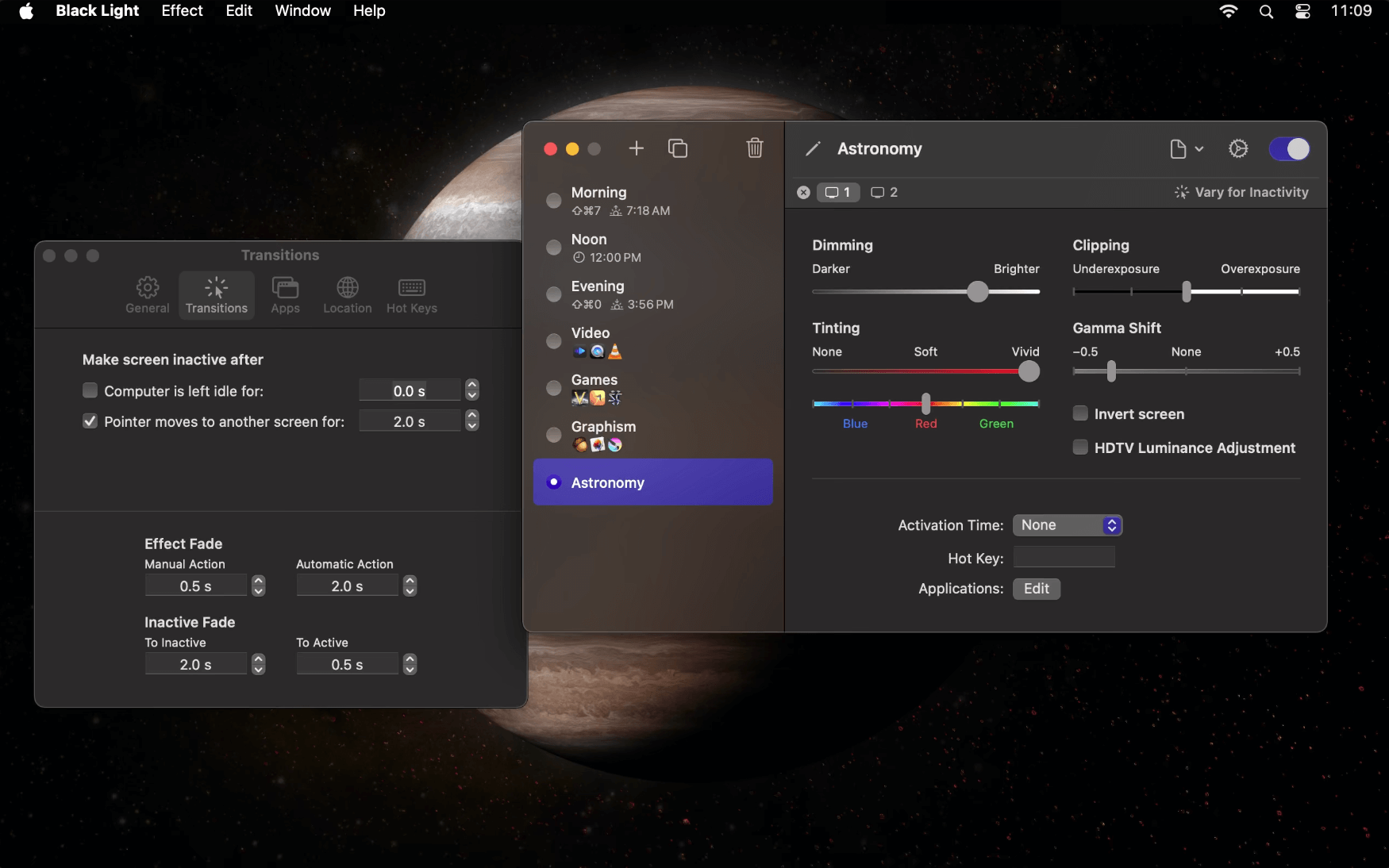Select the Morning profile radio button
The height and width of the screenshot is (868, 1389).
pyautogui.click(x=553, y=201)
